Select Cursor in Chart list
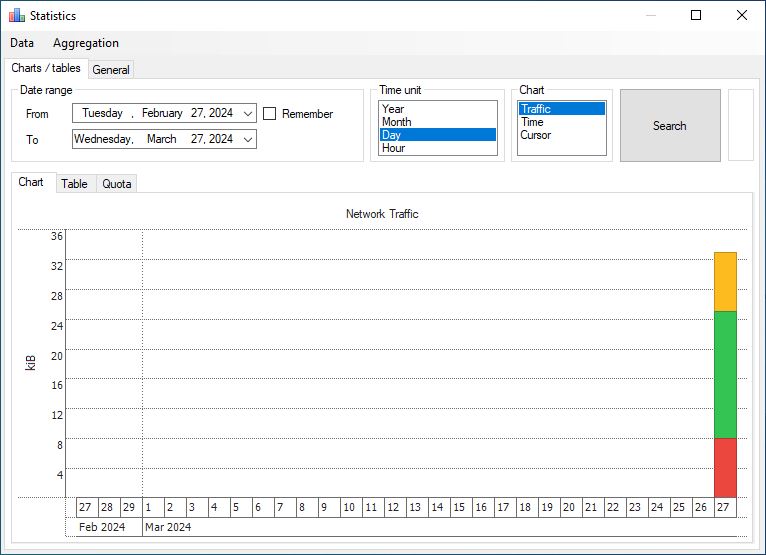The width and height of the screenshot is (766, 555). click(562, 135)
